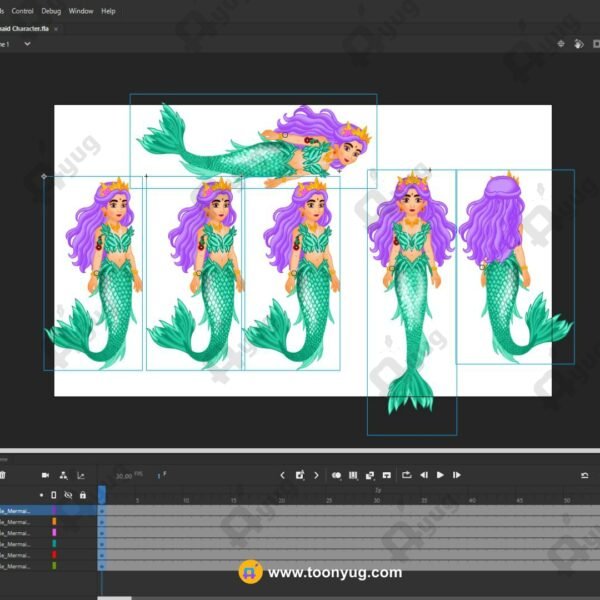The image size is (600, 600).
Task: Click the purple color swatch of first layer
Action: [54, 510]
